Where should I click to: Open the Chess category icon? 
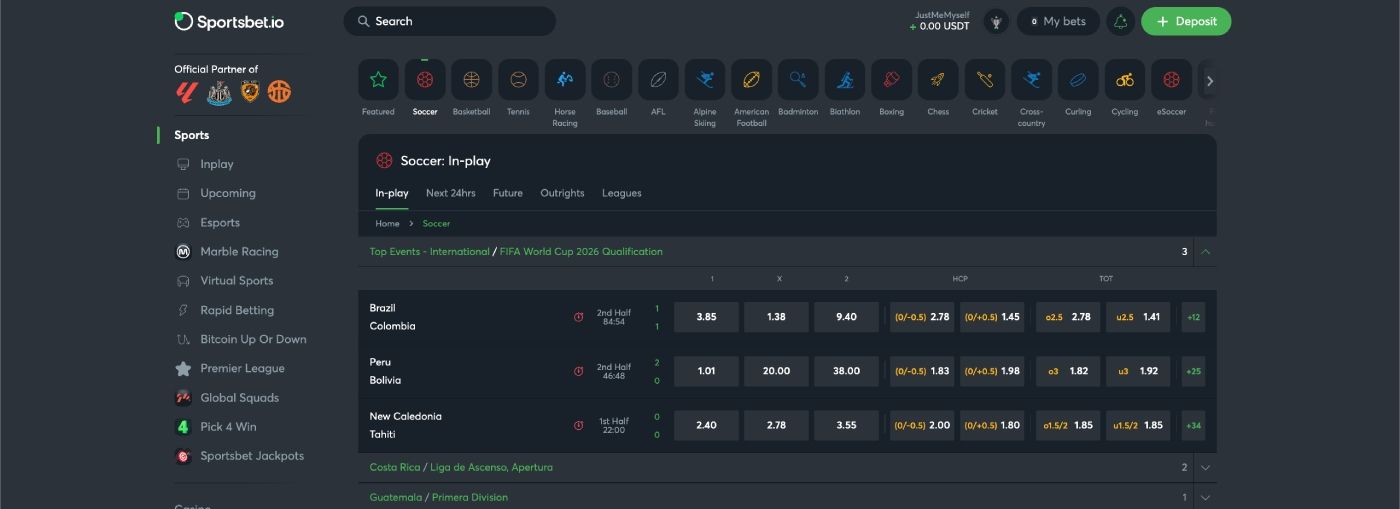click(x=938, y=80)
